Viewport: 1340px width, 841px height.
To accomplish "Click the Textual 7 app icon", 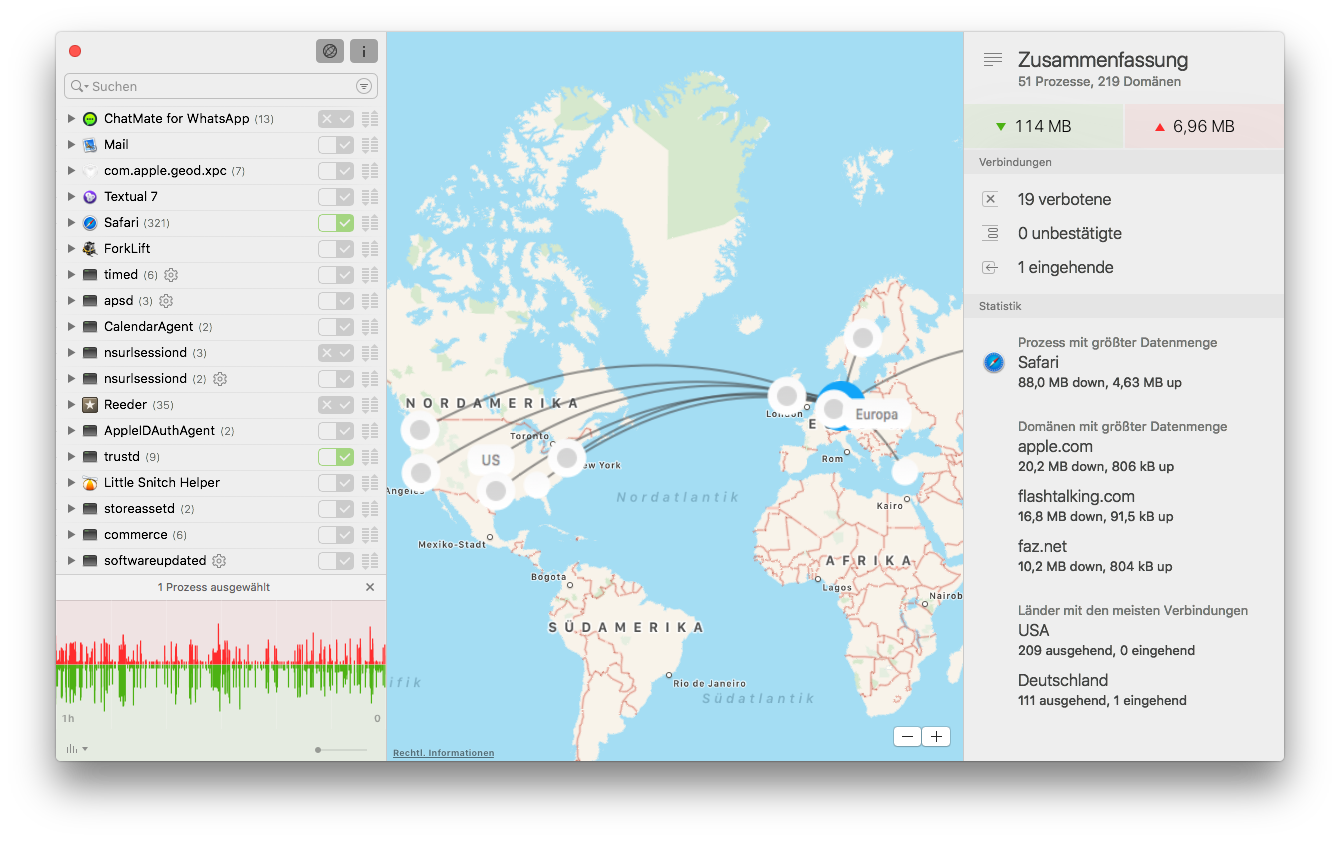I will [90, 197].
